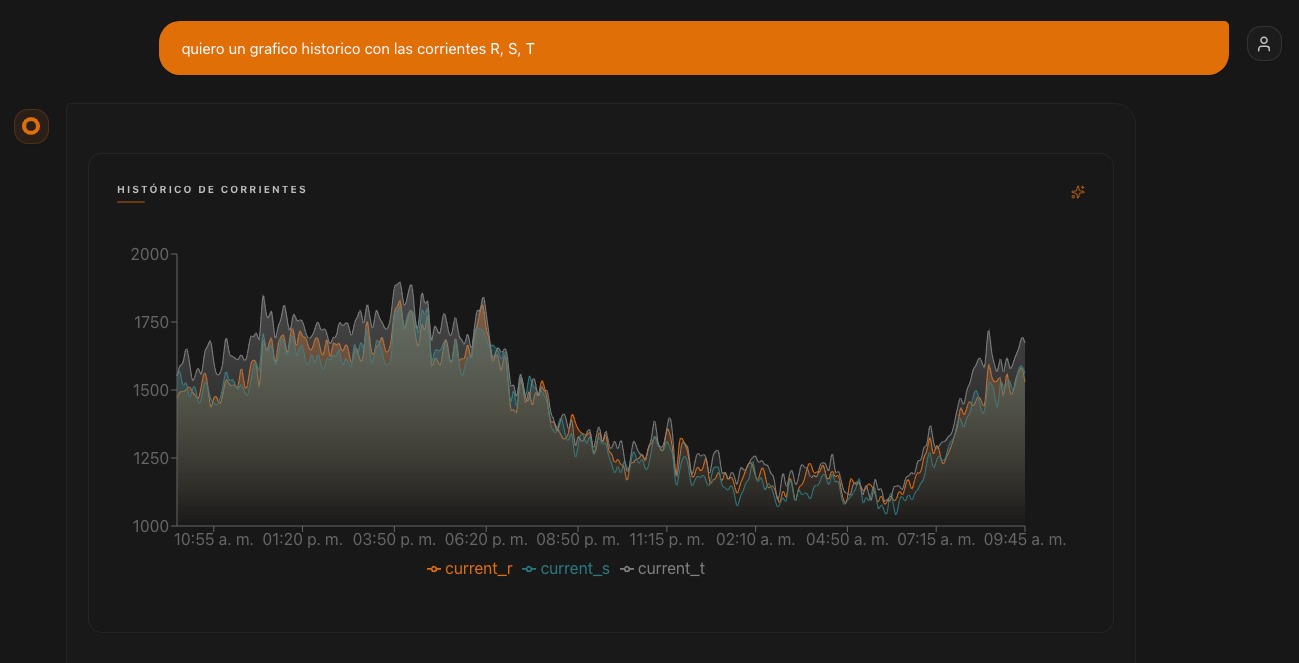Click the orange assistant avatar icon
The height and width of the screenshot is (663, 1299).
[x=31, y=126]
